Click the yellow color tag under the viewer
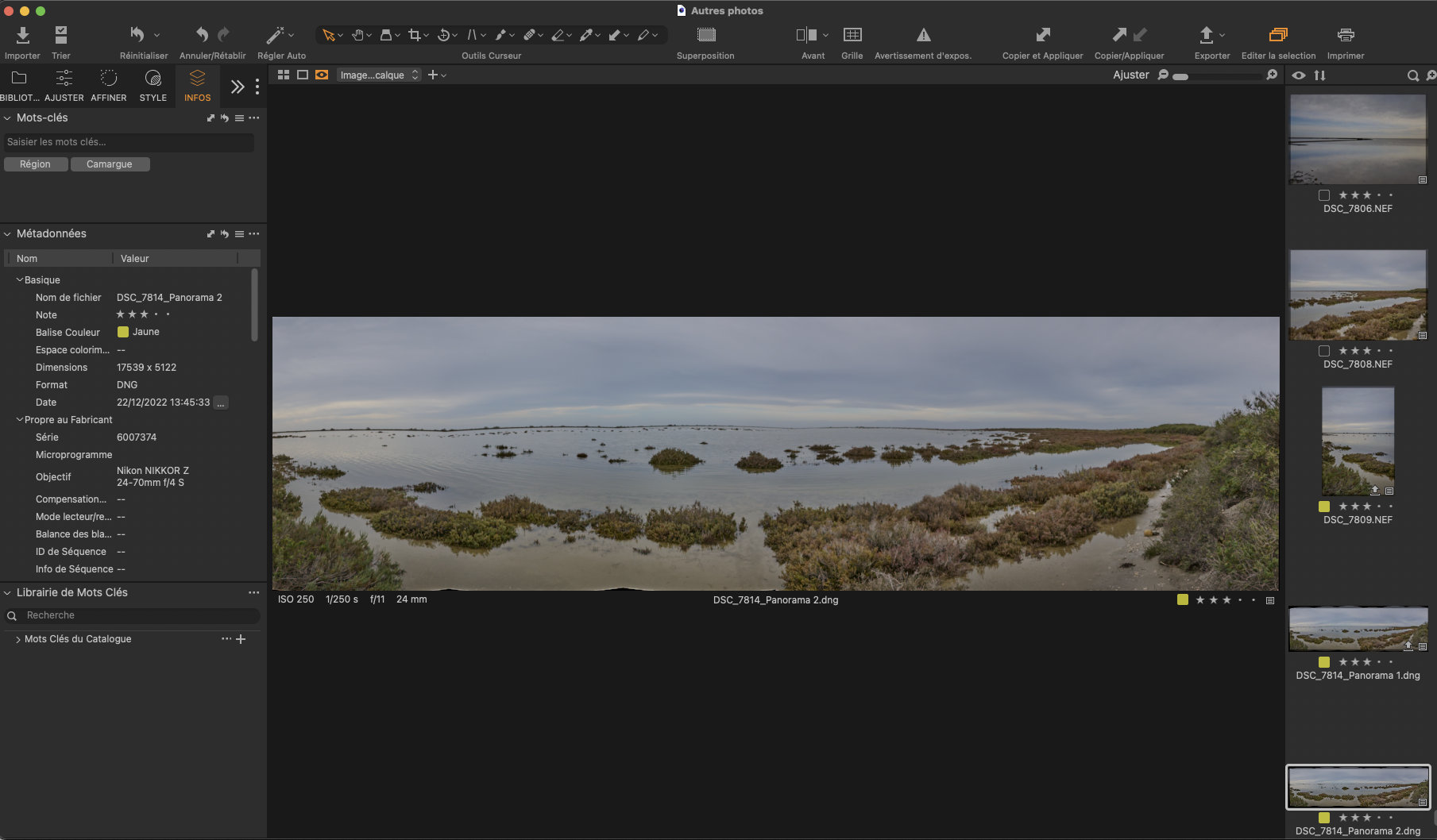This screenshot has height=840, width=1437. (x=1183, y=599)
